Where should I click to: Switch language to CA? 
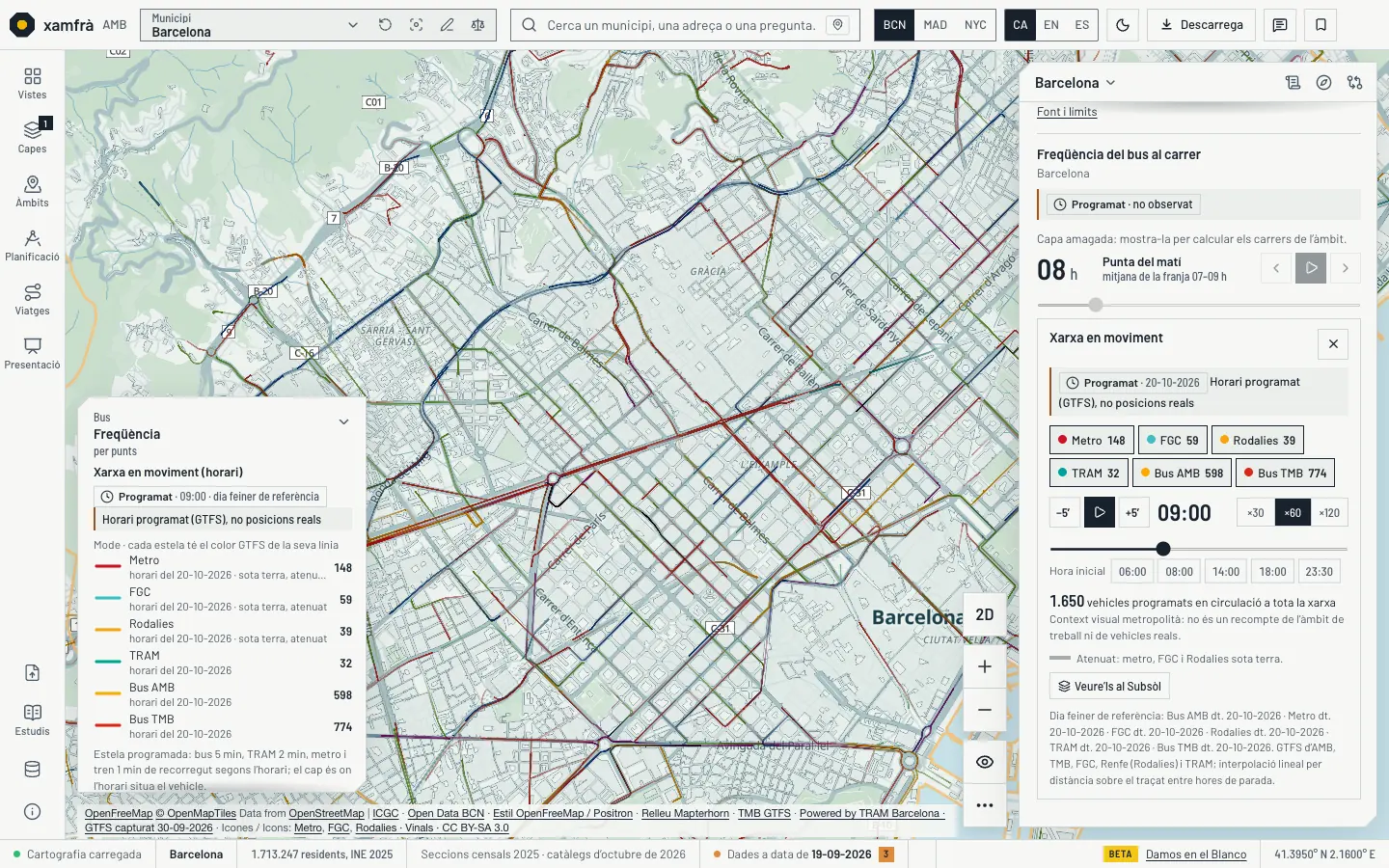point(1020,25)
